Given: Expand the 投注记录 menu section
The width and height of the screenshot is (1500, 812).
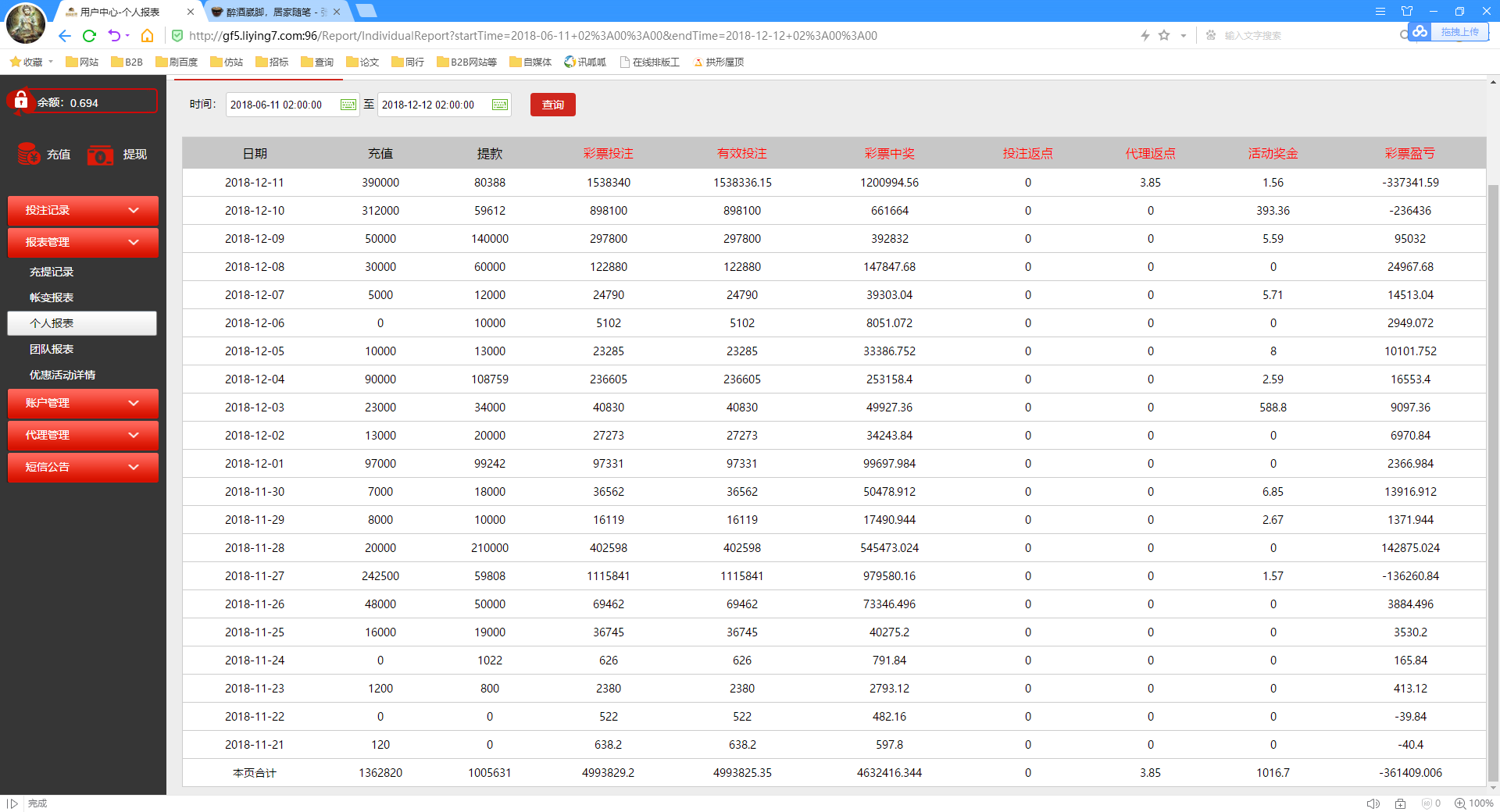Looking at the screenshot, I should pos(83,211).
